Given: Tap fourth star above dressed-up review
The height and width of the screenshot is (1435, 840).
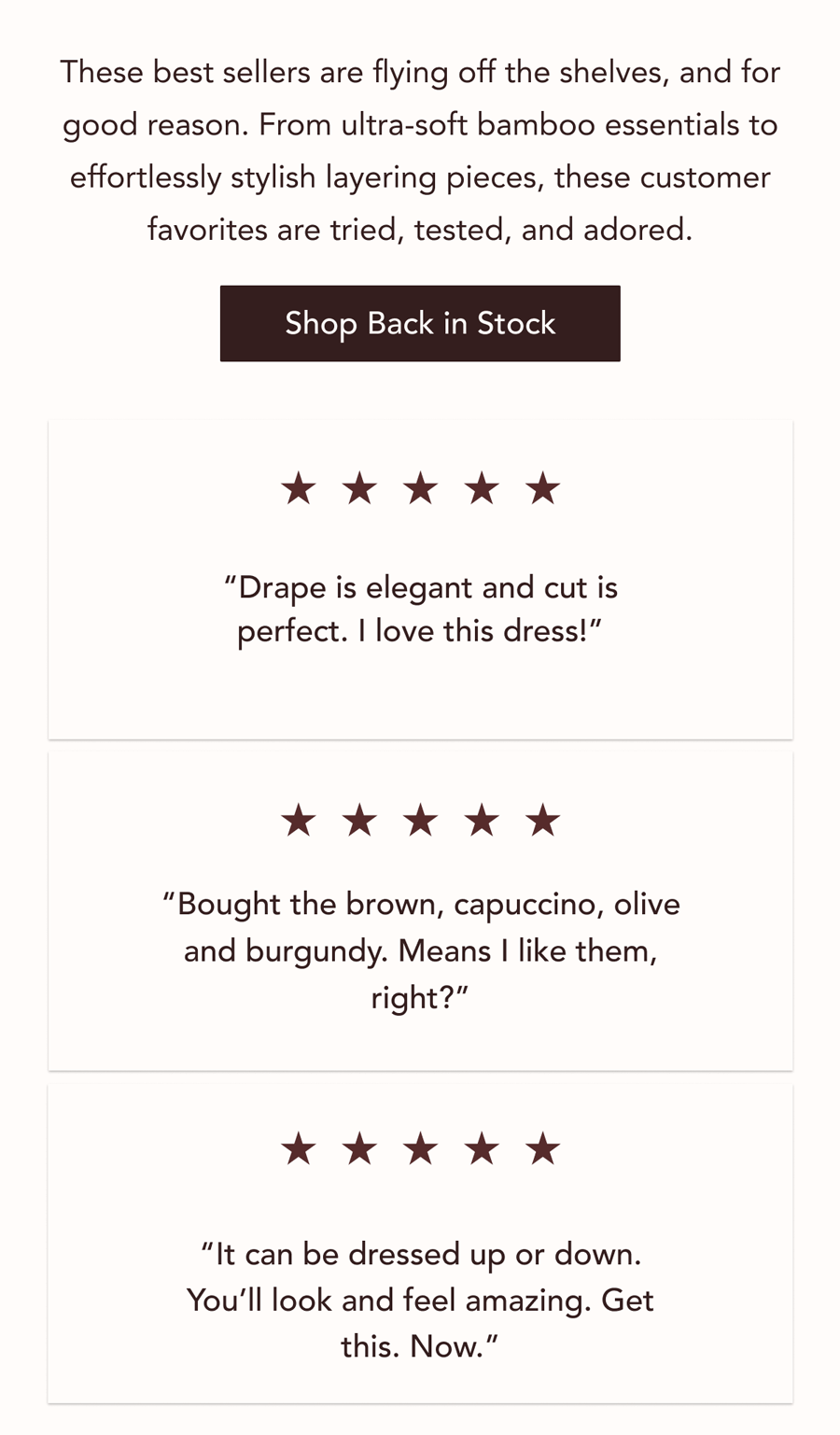Looking at the screenshot, I should (482, 1149).
